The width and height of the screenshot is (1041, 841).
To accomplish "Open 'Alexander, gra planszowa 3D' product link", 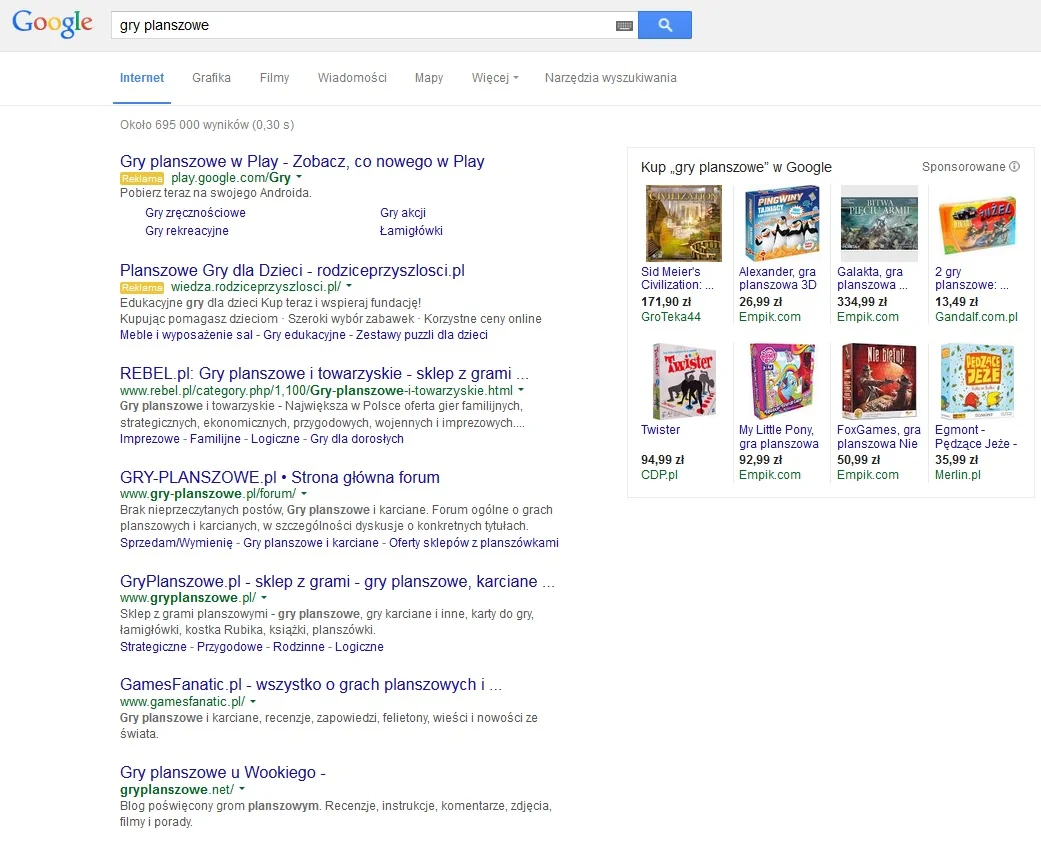I will click(777, 278).
